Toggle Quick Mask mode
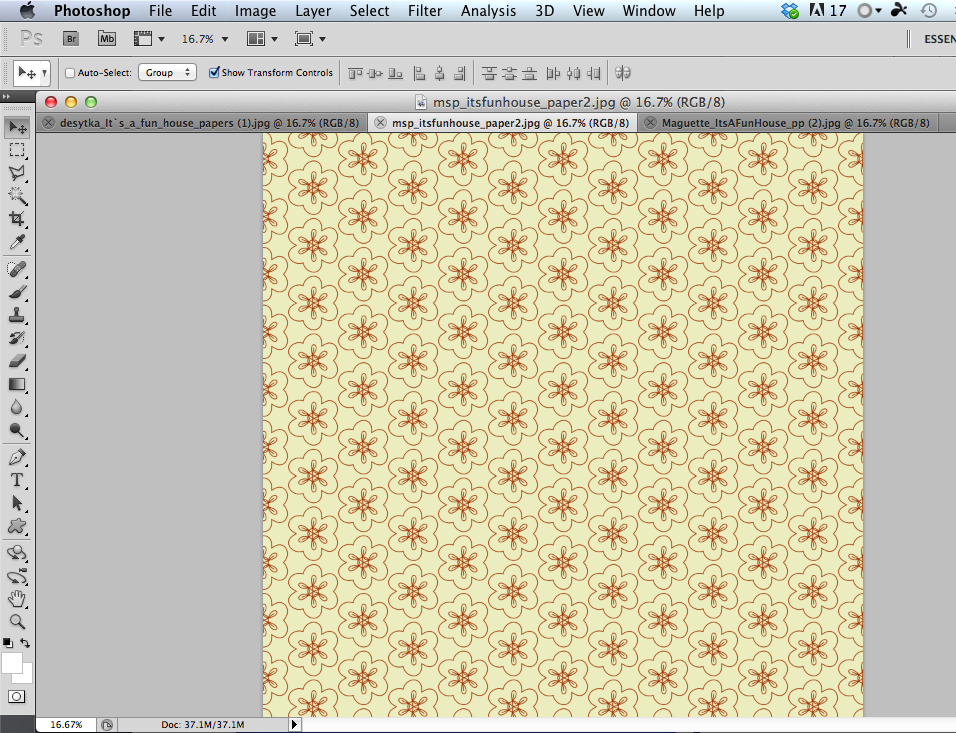Image resolution: width=956 pixels, height=733 pixels. pos(16,697)
